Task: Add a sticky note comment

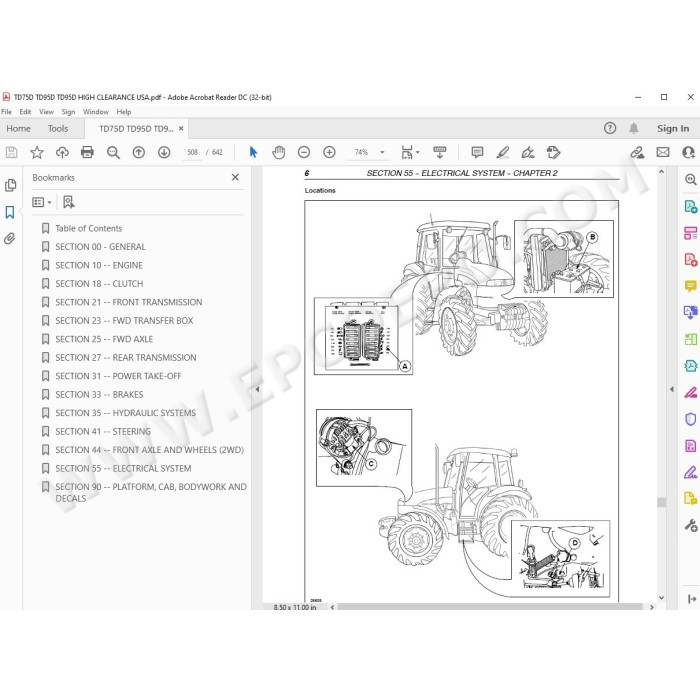Action: point(477,153)
